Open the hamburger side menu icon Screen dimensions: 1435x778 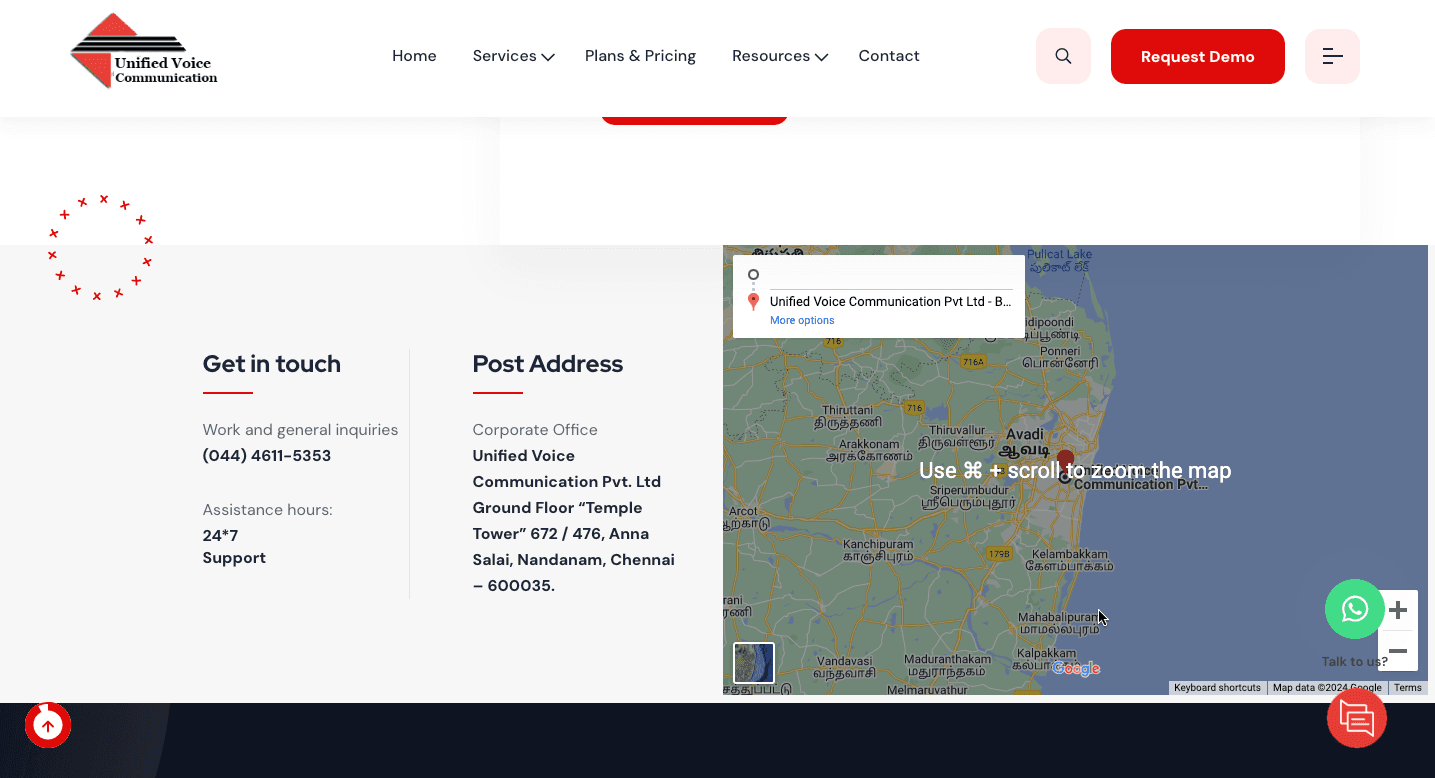[1332, 56]
